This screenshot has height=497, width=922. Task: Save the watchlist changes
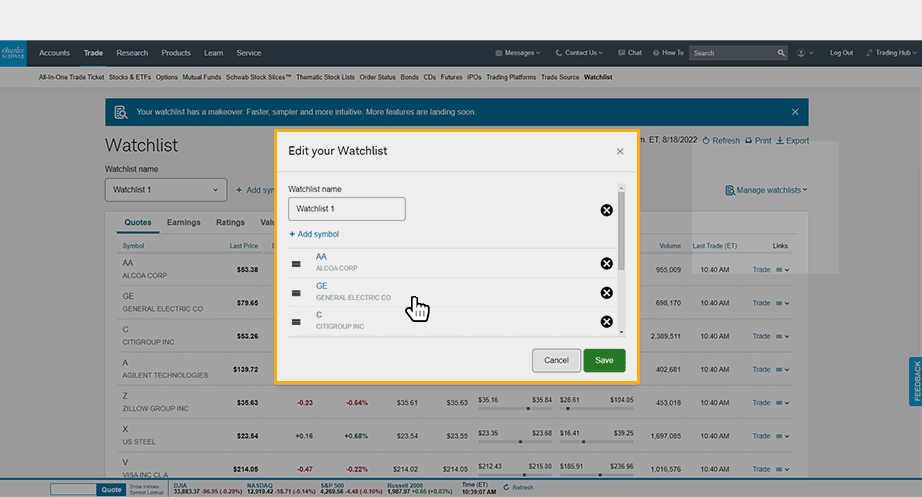pos(604,360)
